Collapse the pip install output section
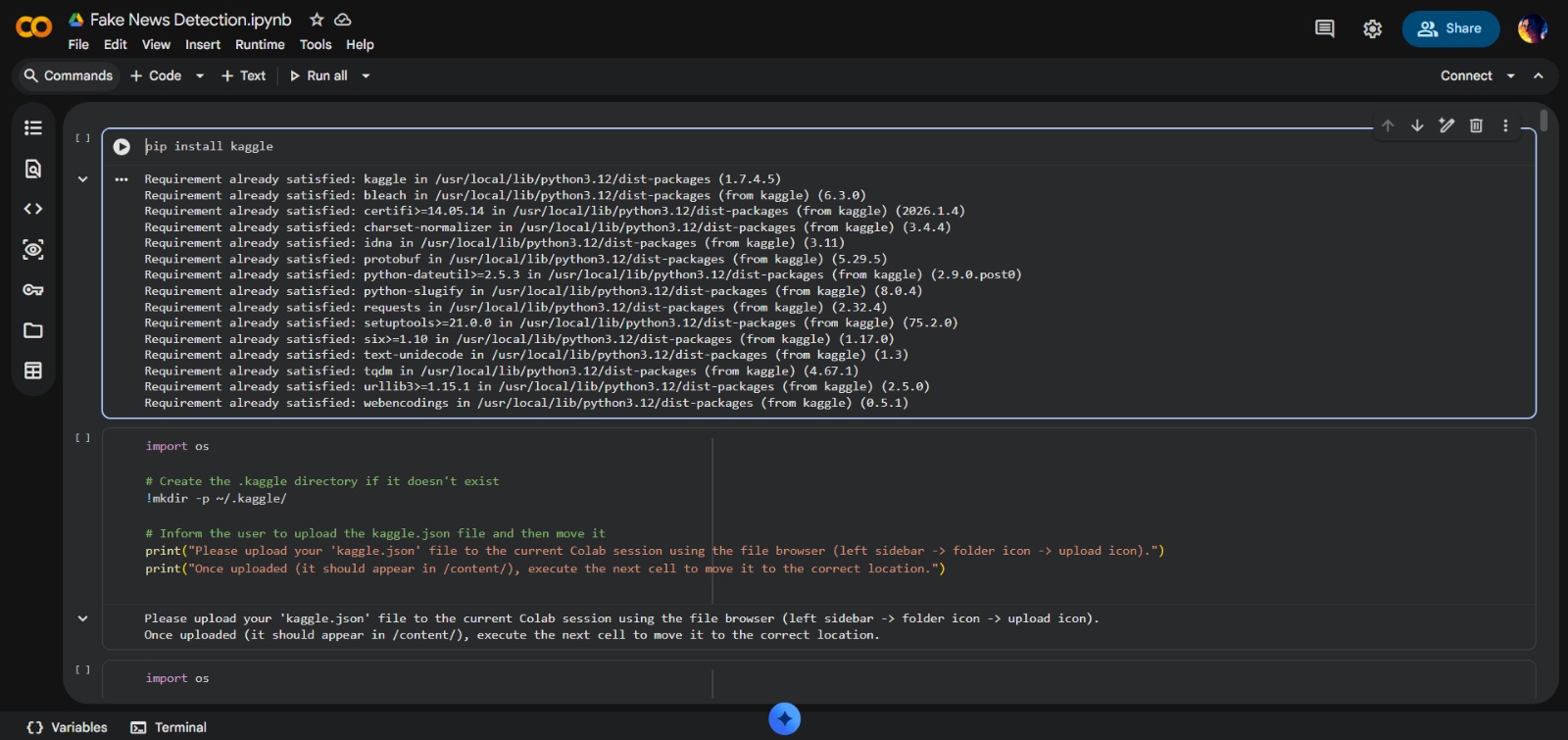 82,179
